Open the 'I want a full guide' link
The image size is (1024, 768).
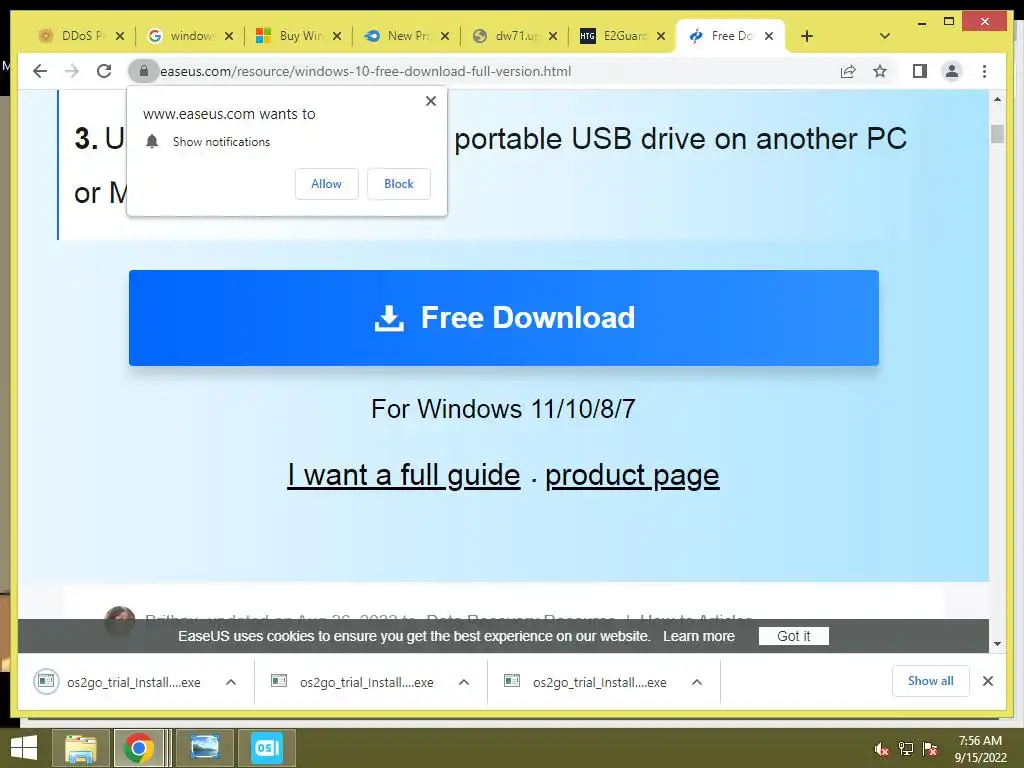click(x=404, y=475)
